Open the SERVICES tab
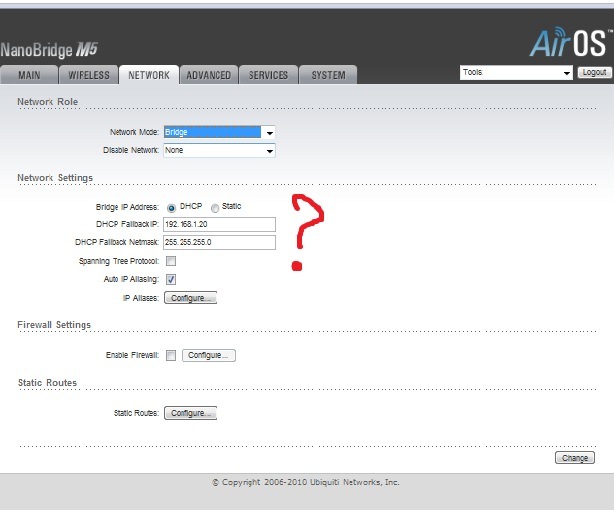 [269, 75]
